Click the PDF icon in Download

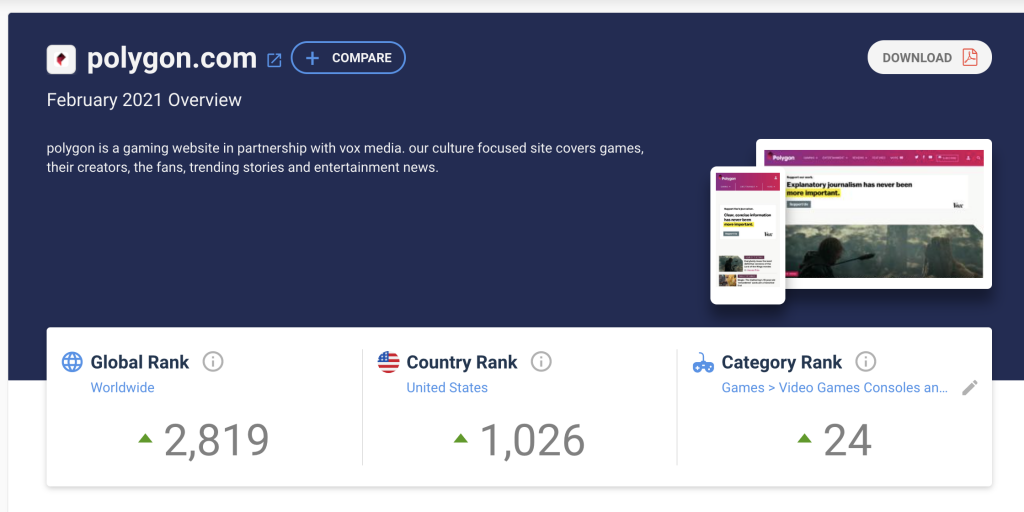click(x=970, y=57)
